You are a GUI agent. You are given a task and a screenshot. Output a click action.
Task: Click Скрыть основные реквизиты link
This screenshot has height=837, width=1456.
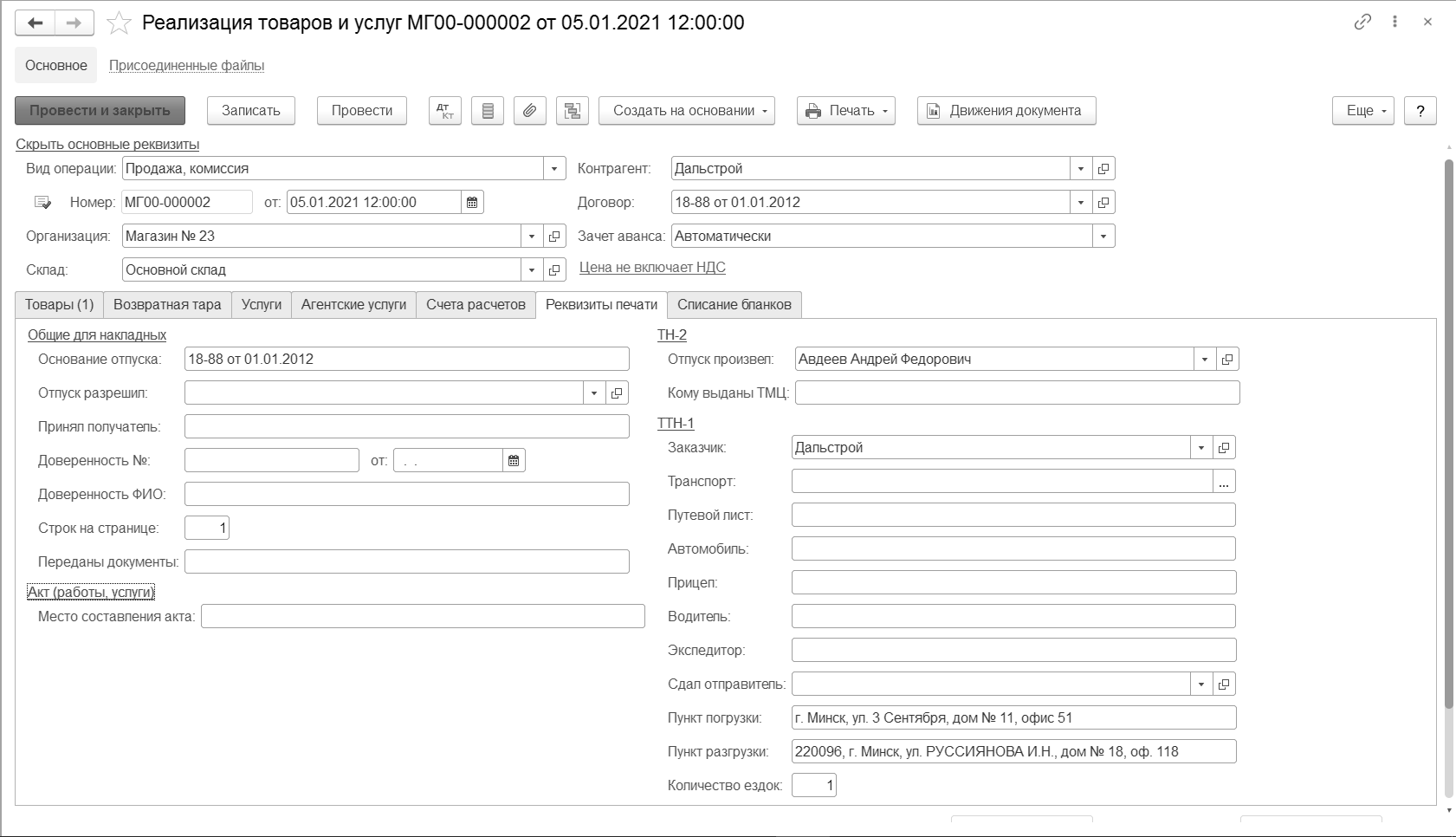(x=107, y=144)
